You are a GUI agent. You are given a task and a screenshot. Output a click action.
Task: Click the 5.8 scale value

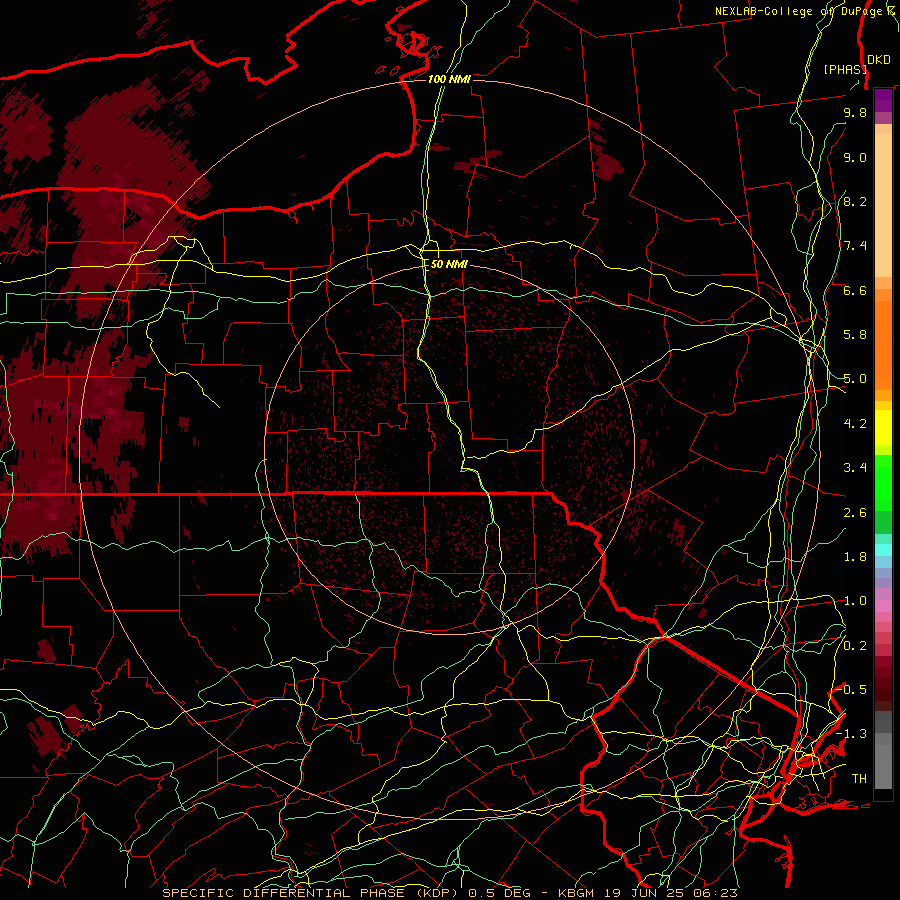click(x=855, y=335)
